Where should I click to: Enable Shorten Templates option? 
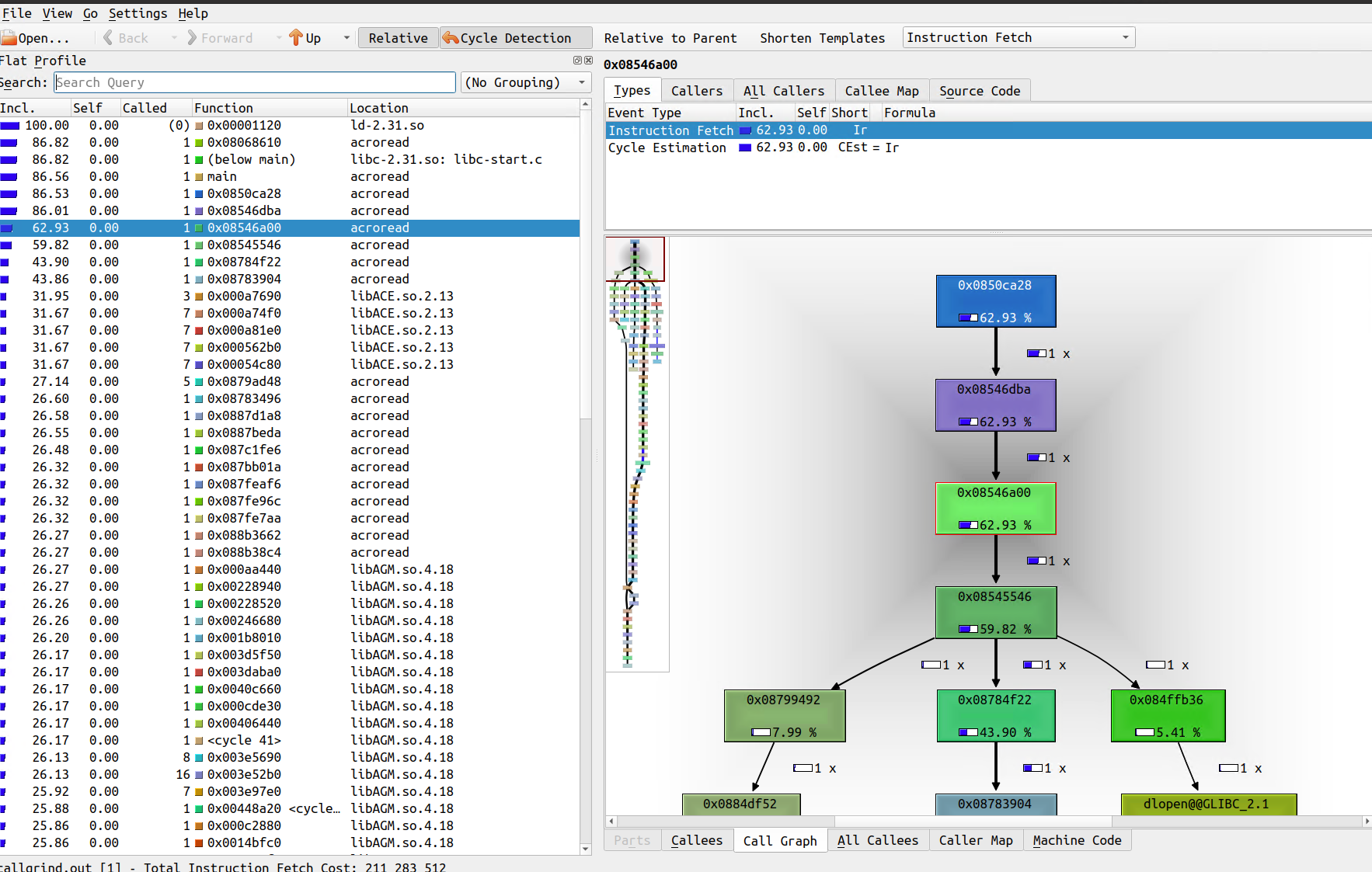click(x=822, y=38)
